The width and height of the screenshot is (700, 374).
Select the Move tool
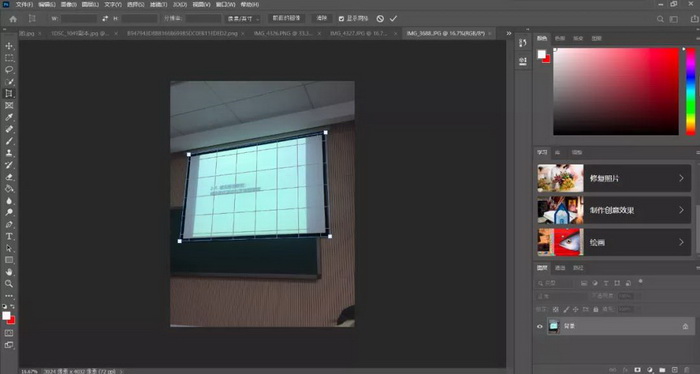9,46
